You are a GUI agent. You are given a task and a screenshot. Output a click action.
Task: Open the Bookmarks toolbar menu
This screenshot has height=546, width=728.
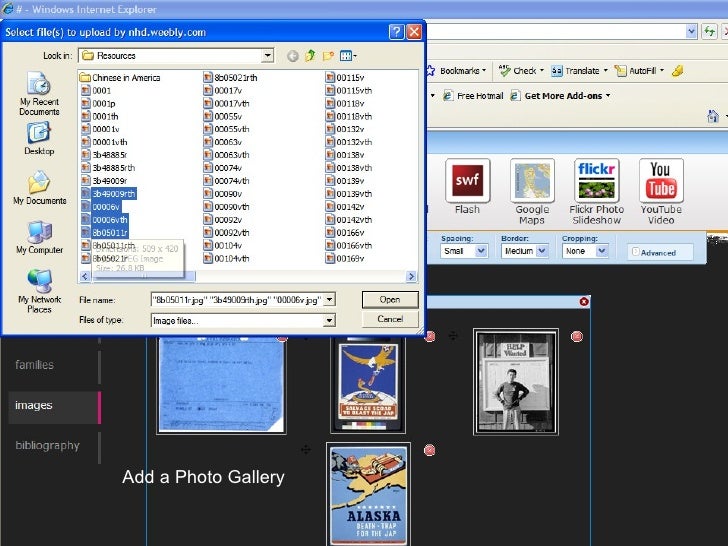coord(457,71)
